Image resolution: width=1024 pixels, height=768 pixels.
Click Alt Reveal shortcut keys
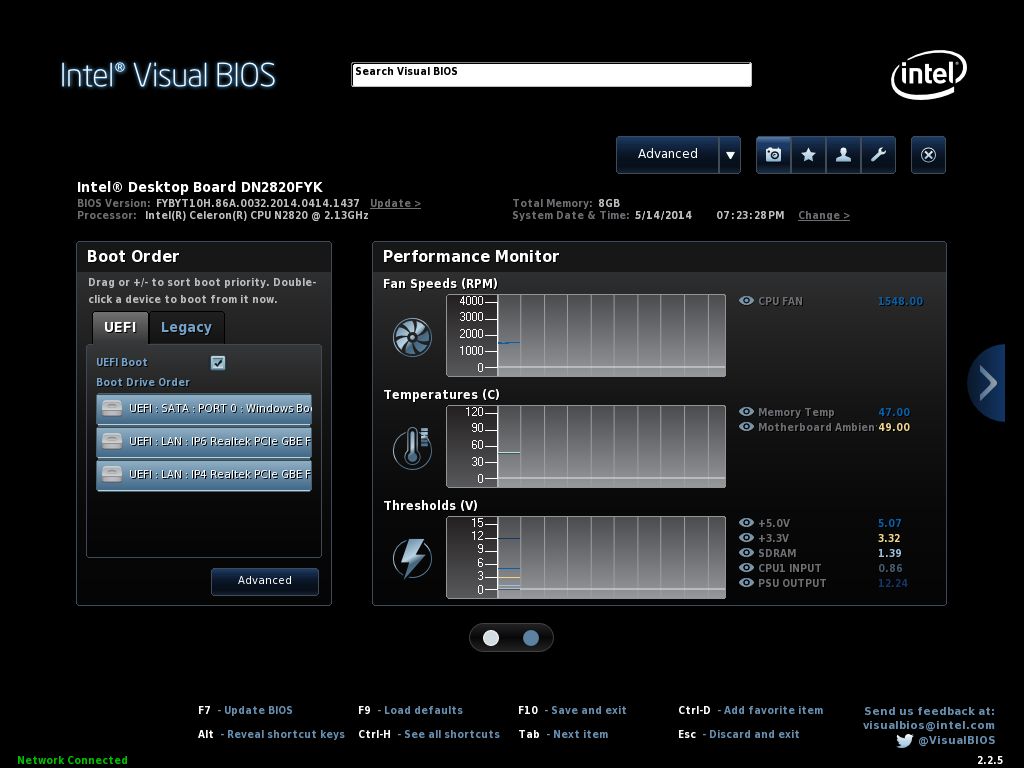tap(271, 735)
